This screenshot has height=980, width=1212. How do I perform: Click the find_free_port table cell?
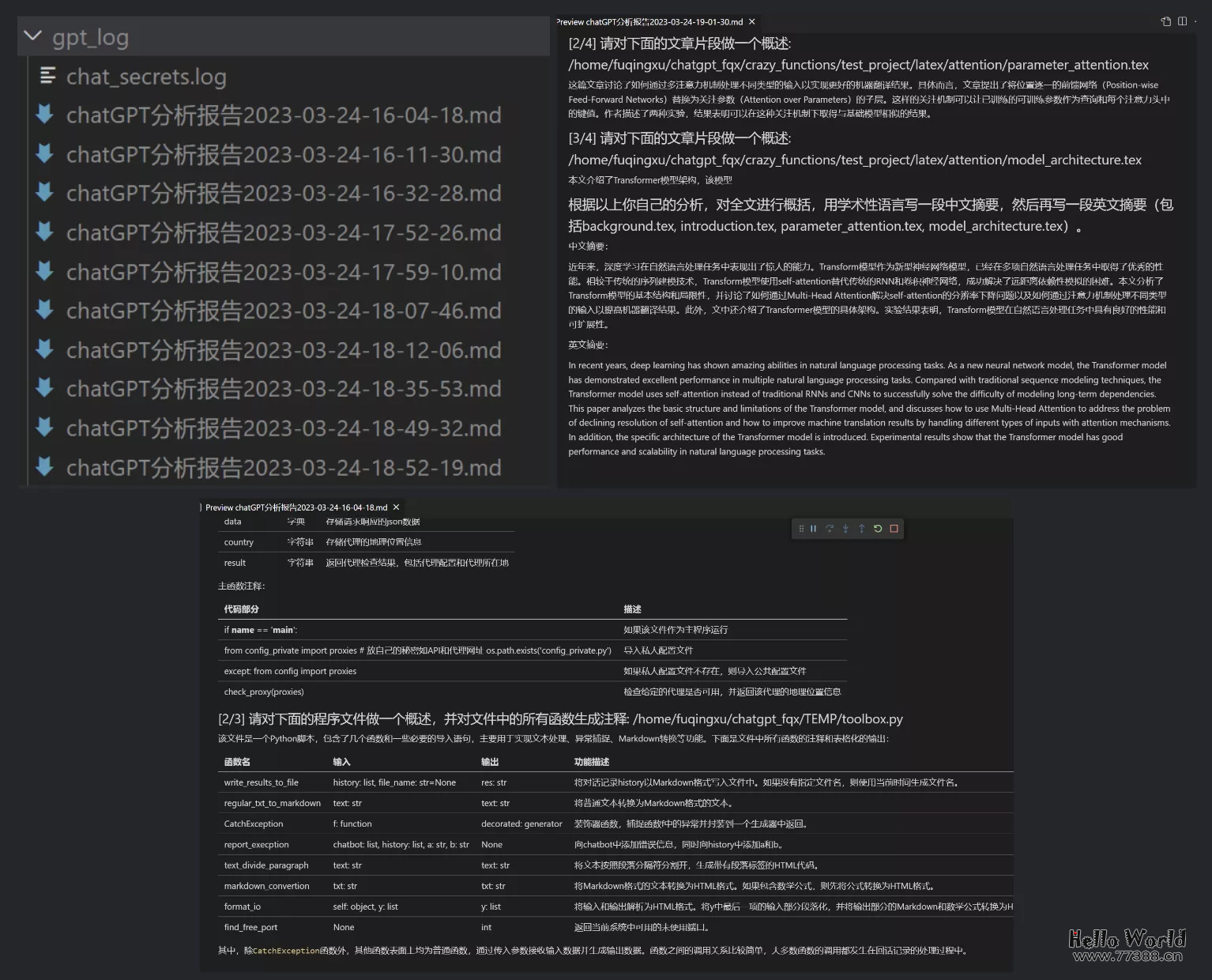[251, 927]
